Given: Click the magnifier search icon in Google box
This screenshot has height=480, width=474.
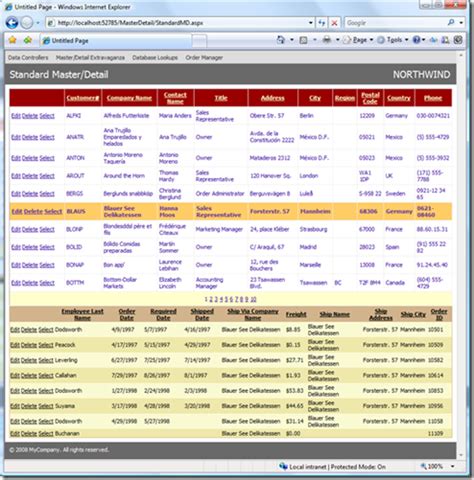Looking at the screenshot, I should [451, 23].
